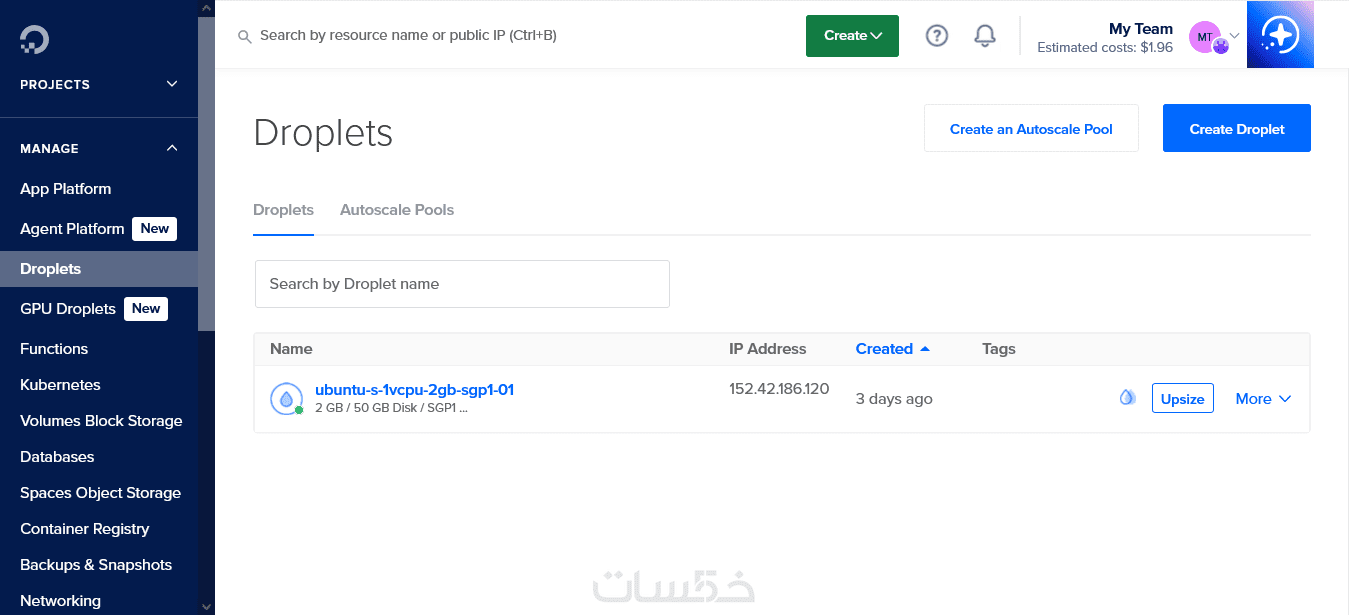Expand the Projects sidebar section
Screen dimensions: 1349x615
point(172,84)
